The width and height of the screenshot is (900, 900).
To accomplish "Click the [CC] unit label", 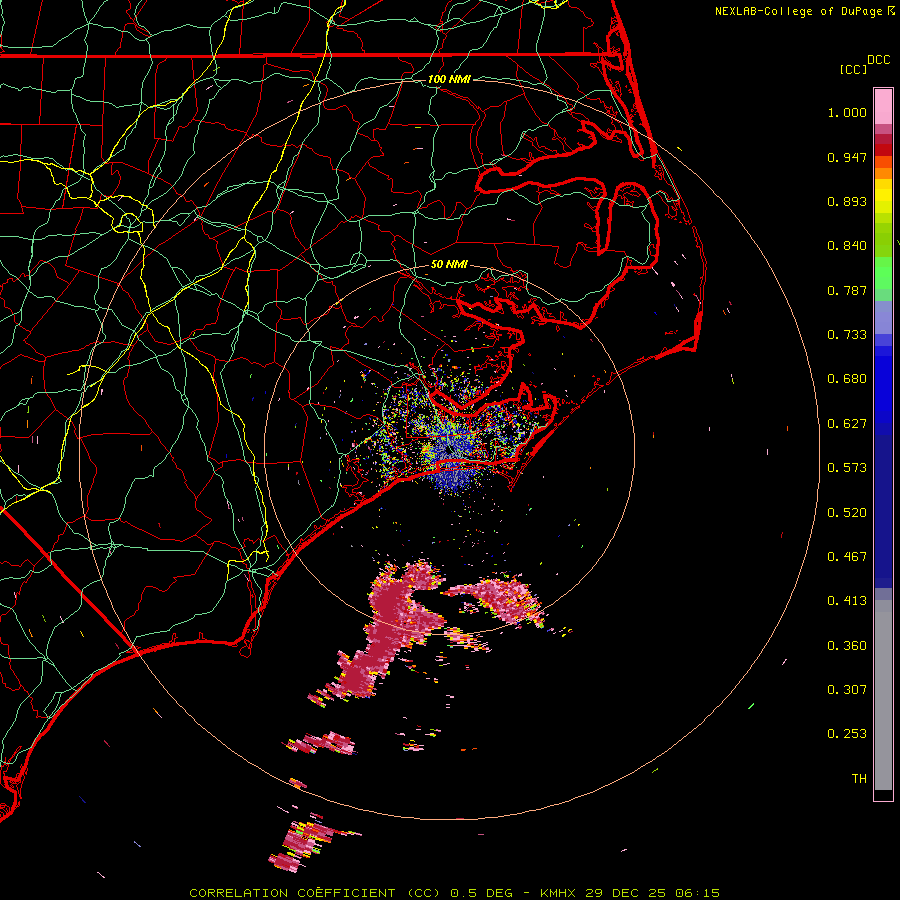I will click(x=853, y=69).
